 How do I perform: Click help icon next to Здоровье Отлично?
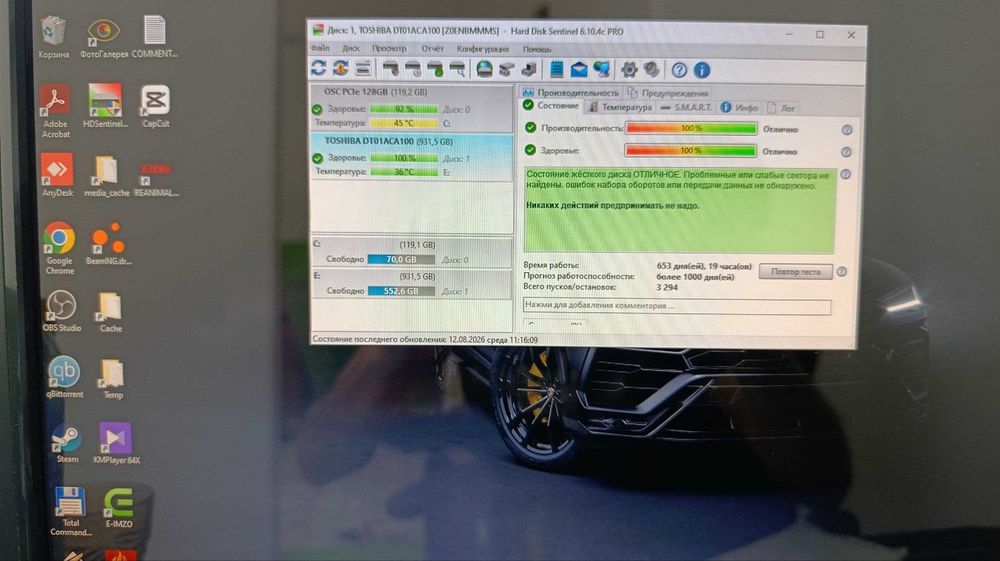click(846, 152)
